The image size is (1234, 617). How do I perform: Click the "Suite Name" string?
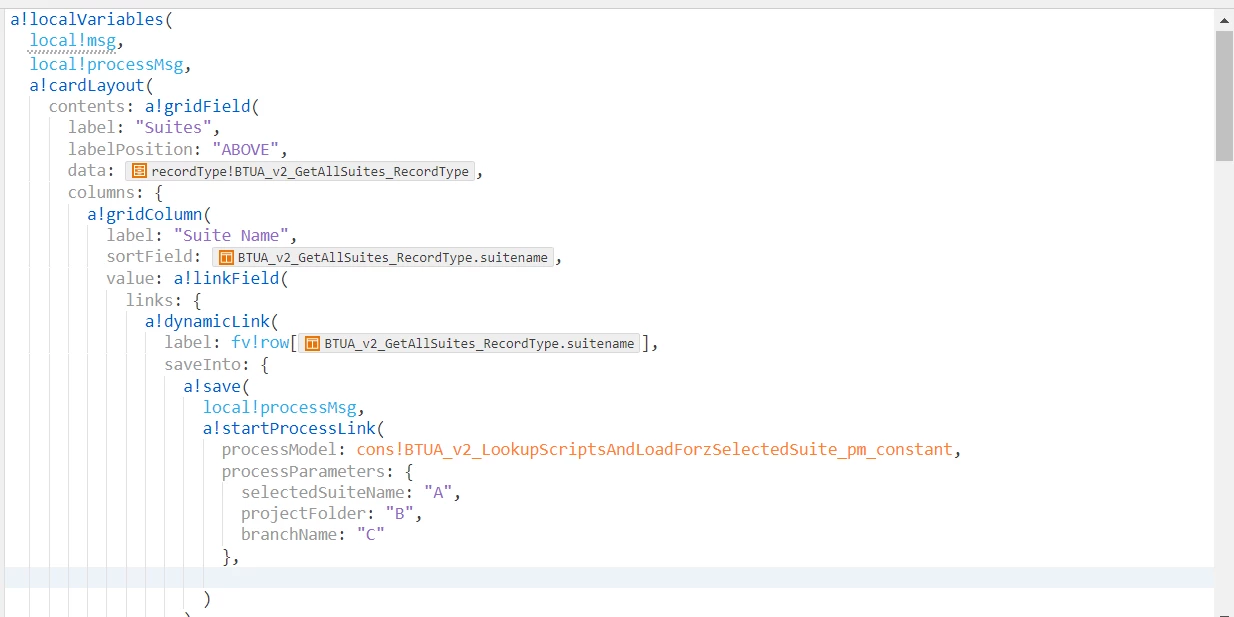pyautogui.click(x=231, y=236)
